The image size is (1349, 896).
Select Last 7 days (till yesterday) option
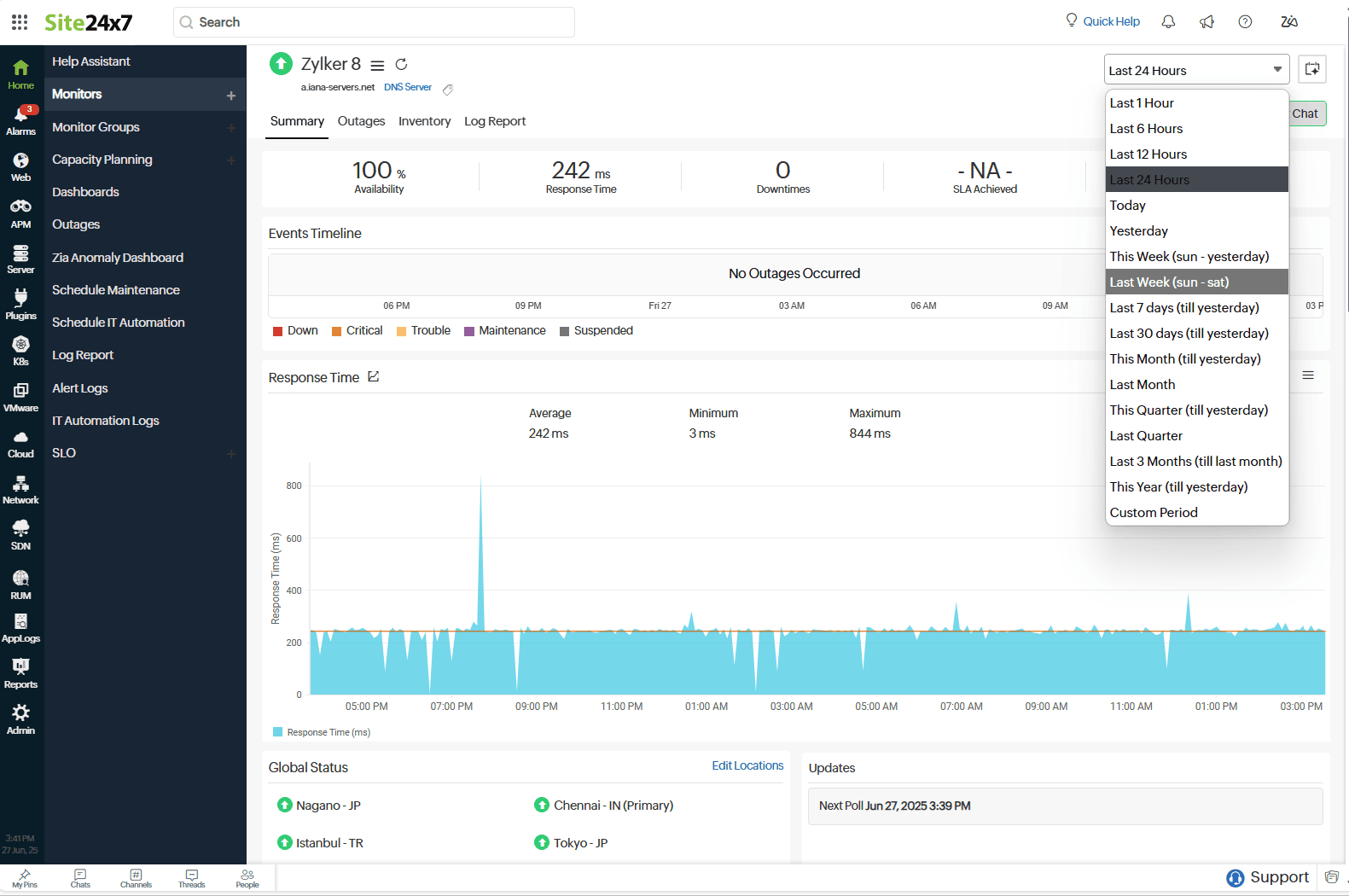[1183, 308]
